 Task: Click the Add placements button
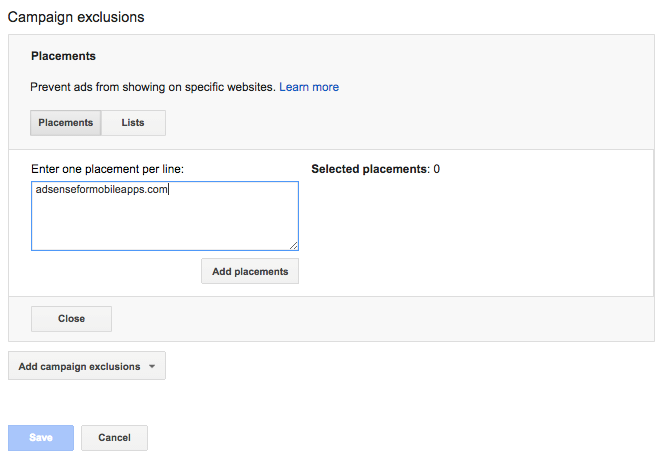(250, 271)
